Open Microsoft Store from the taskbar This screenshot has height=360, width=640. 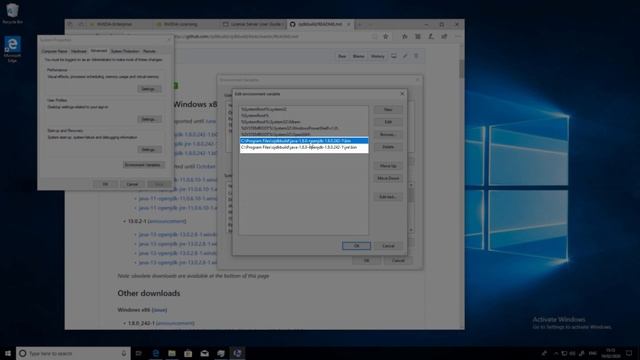(188, 353)
